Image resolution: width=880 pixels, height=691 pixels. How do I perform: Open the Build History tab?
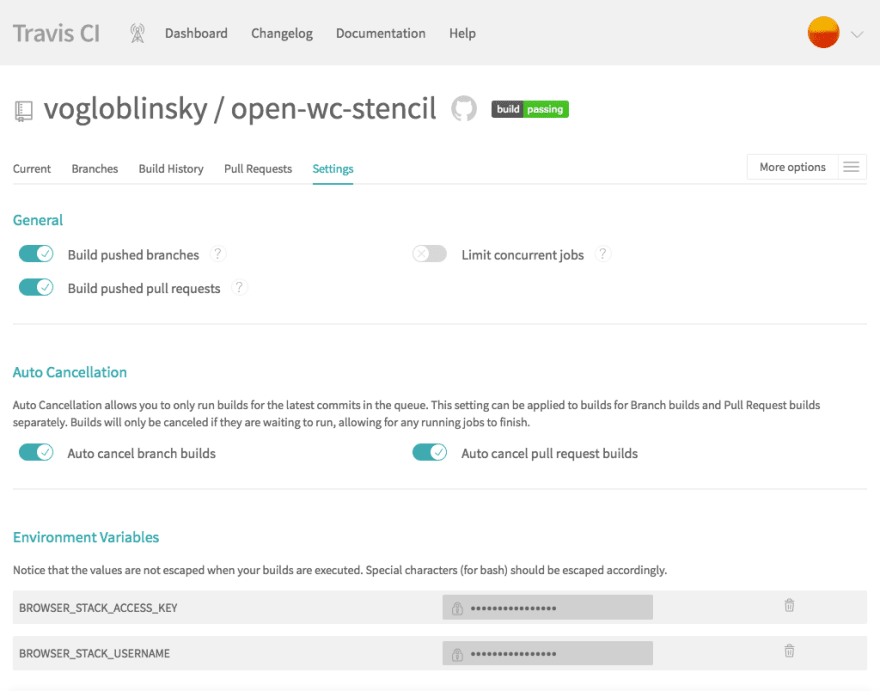[171, 169]
